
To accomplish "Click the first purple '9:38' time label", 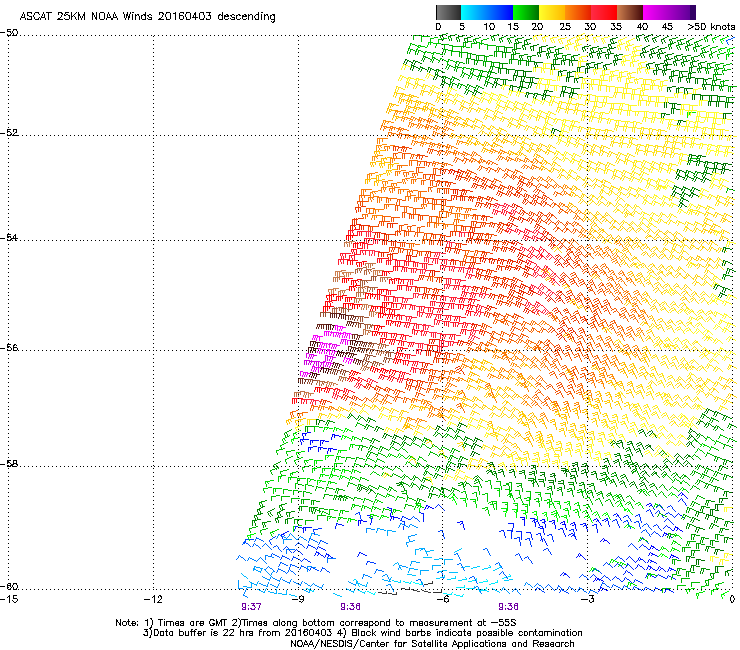I will (x=351, y=607).
